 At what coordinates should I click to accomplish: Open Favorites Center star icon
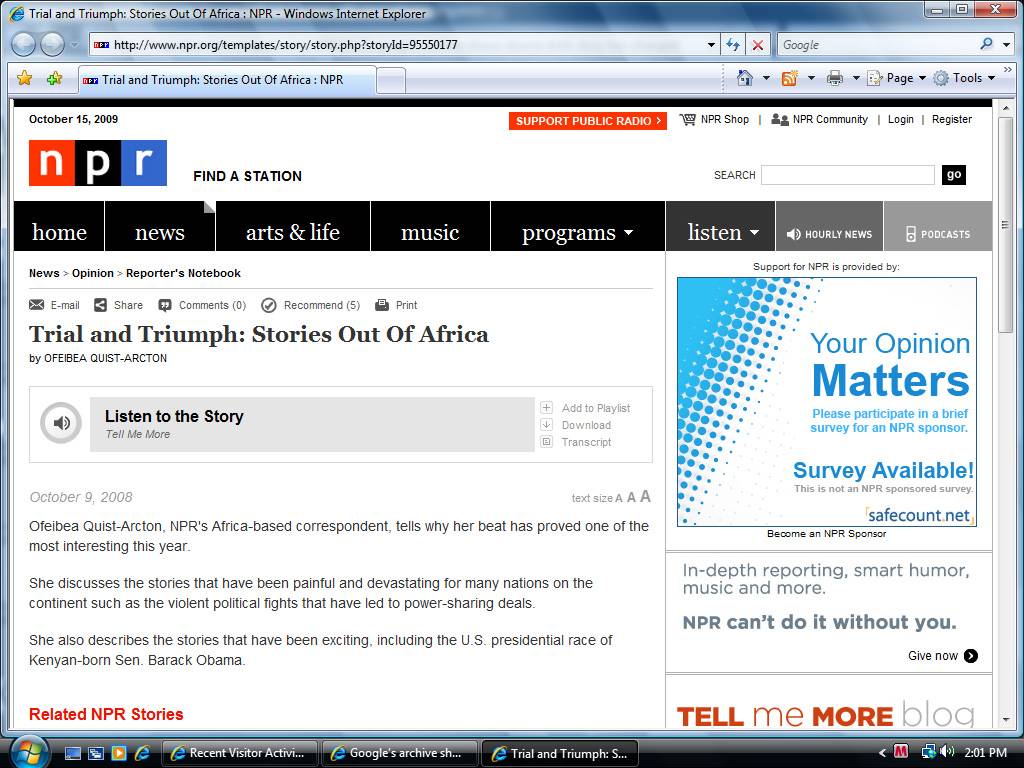tap(24, 78)
